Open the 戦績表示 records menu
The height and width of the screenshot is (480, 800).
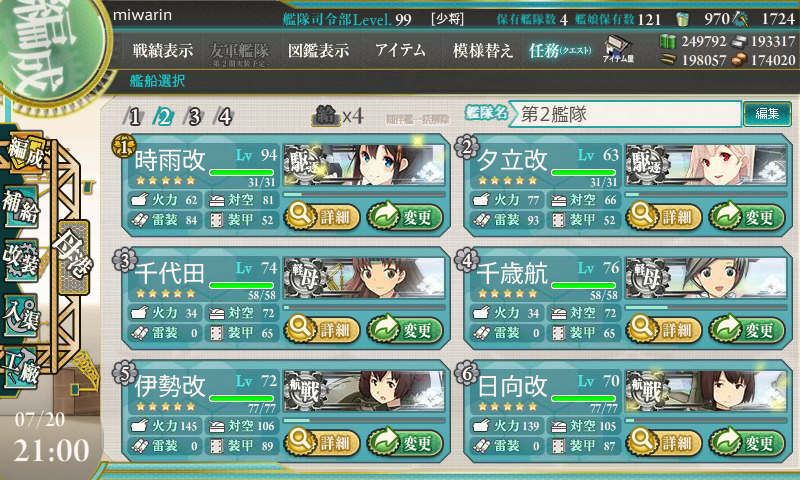click(163, 50)
